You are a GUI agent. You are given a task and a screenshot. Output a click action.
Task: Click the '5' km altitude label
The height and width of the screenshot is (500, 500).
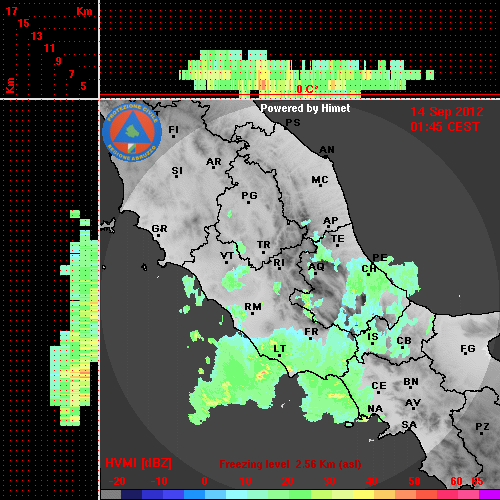(x=83, y=86)
